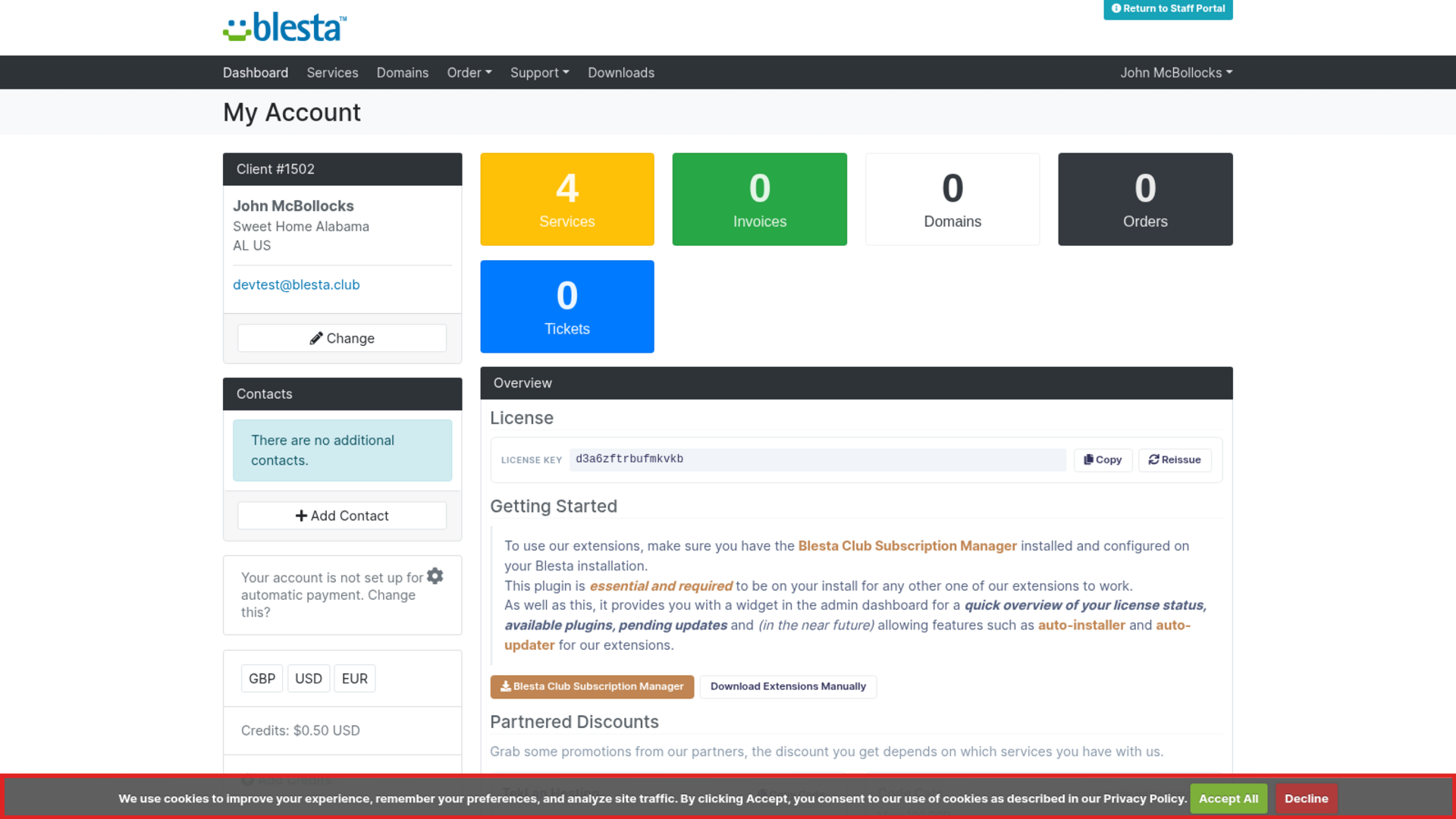Open the Domains nav item

(403, 73)
